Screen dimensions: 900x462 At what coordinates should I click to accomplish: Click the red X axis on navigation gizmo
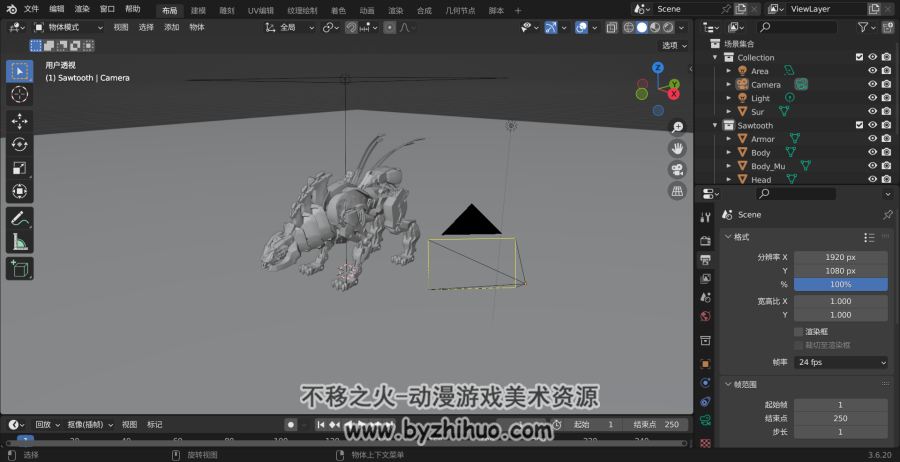(x=673, y=94)
